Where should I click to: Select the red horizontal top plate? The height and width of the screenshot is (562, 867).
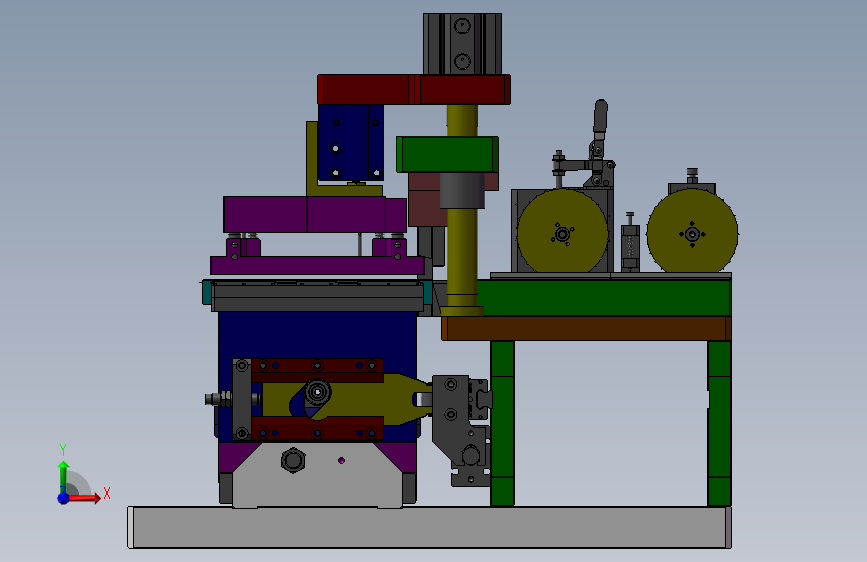(414, 89)
